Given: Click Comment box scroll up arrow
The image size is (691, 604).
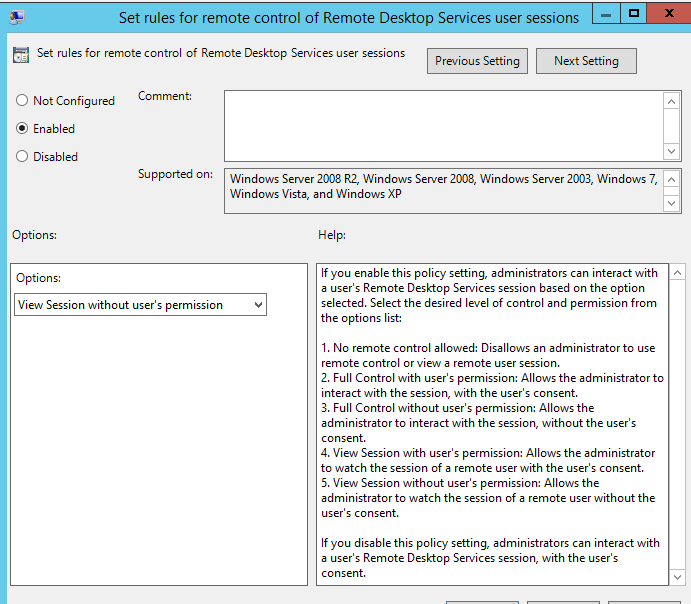Looking at the screenshot, I should click(x=672, y=100).
